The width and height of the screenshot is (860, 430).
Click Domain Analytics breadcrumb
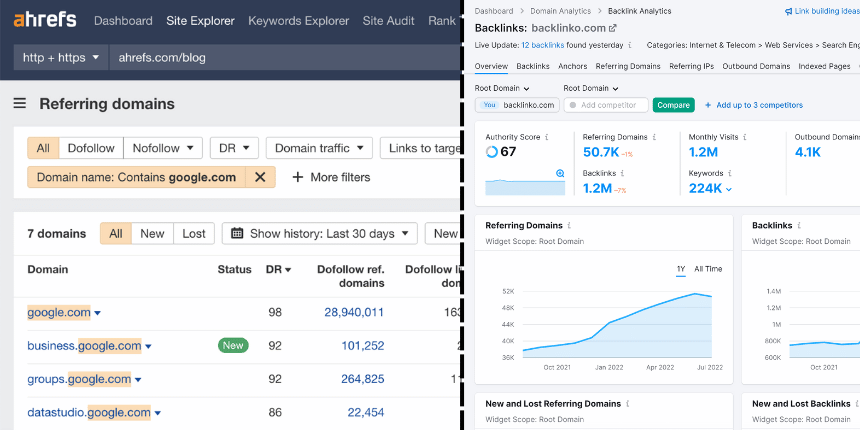pos(563,11)
